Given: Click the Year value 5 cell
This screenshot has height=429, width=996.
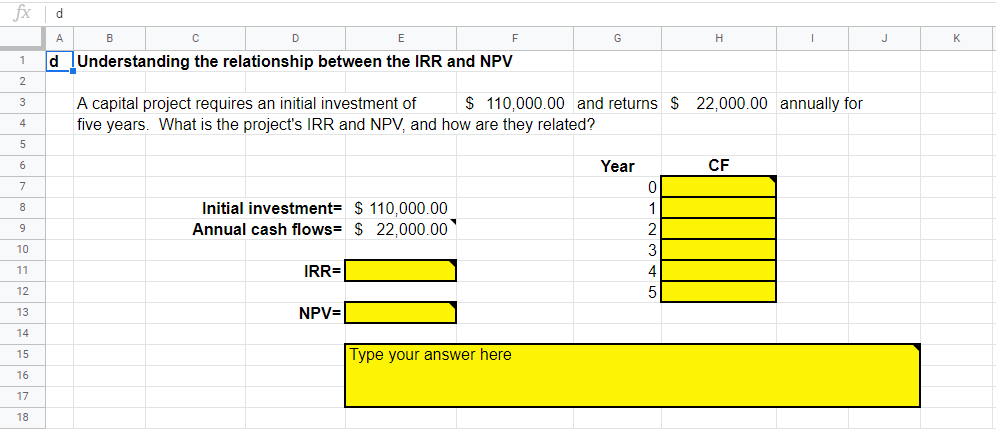Looking at the screenshot, I should click(x=617, y=292).
